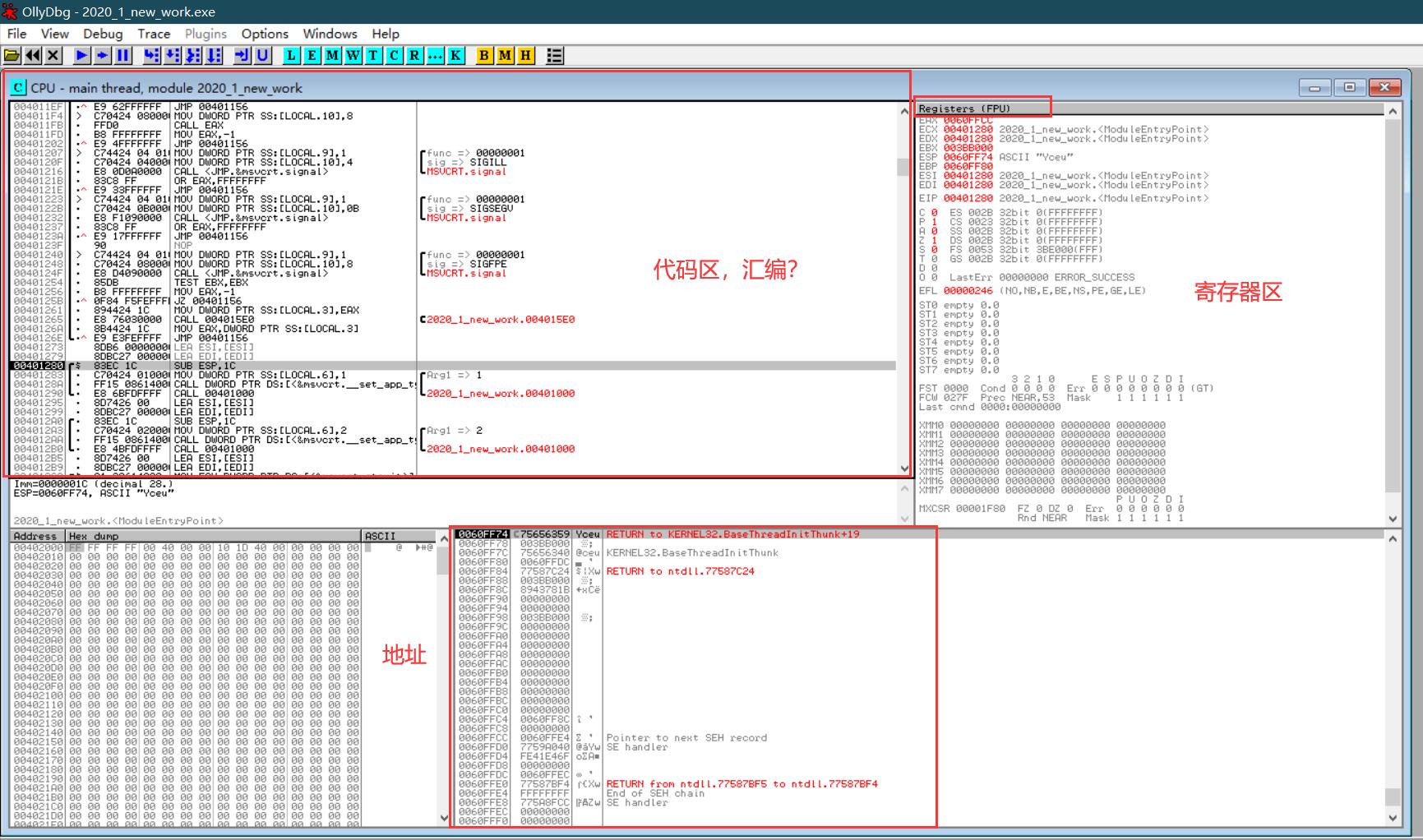This screenshot has width=1423, height=840.
Task: Click the Hex dump column header
Action: [214, 536]
